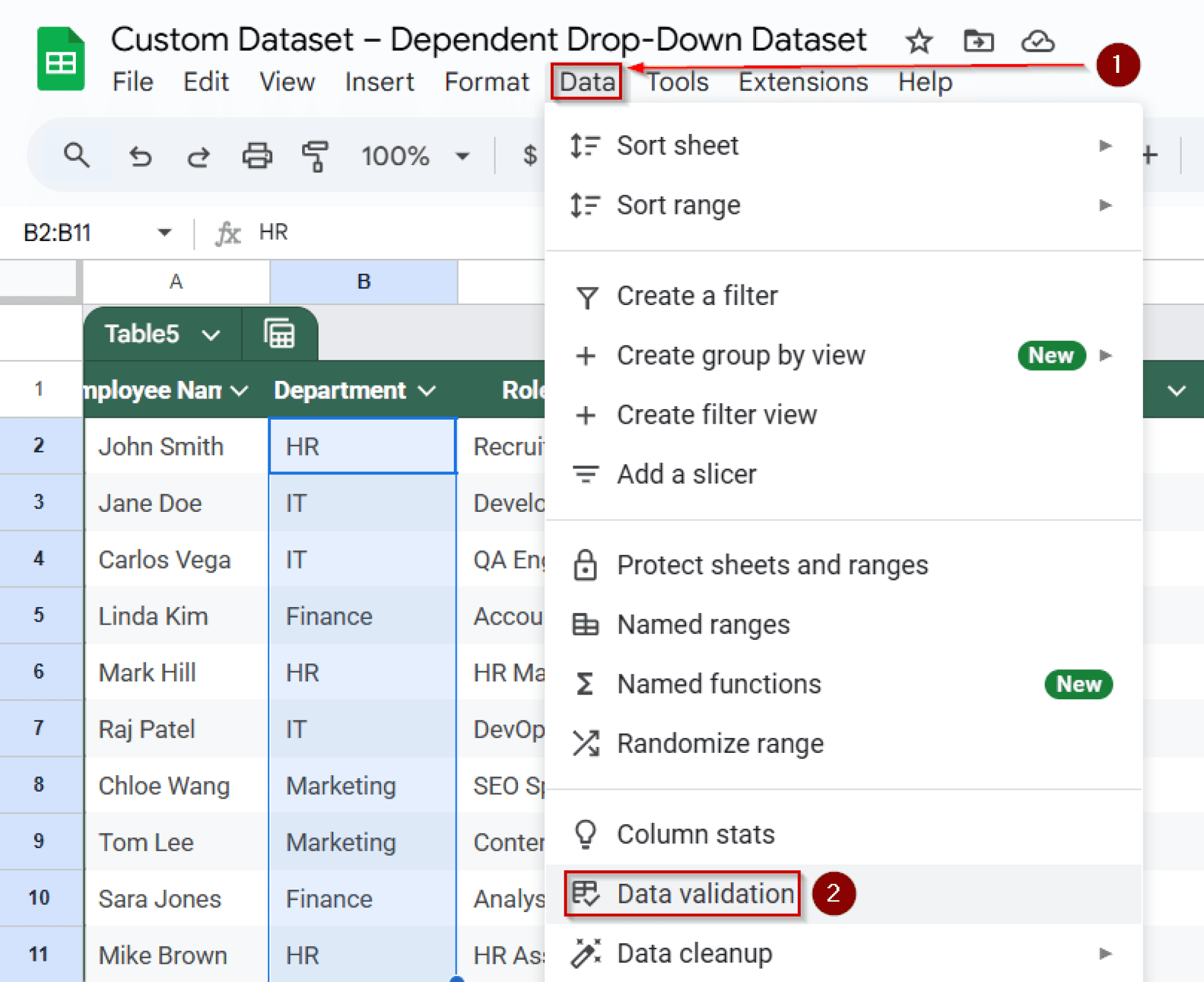Open Named ranges
The image size is (1204, 982).
(704, 625)
